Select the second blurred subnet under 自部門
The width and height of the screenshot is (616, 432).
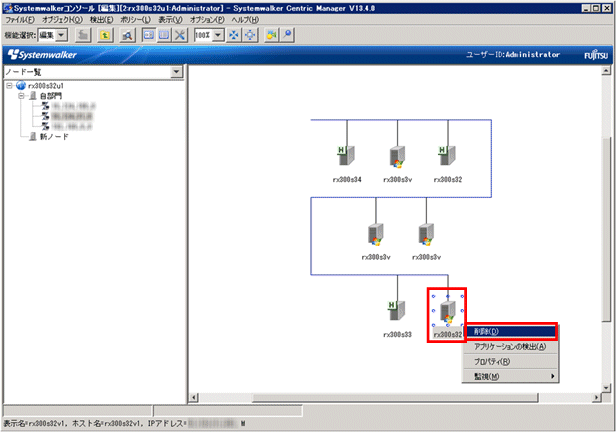pyautogui.click(x=72, y=116)
